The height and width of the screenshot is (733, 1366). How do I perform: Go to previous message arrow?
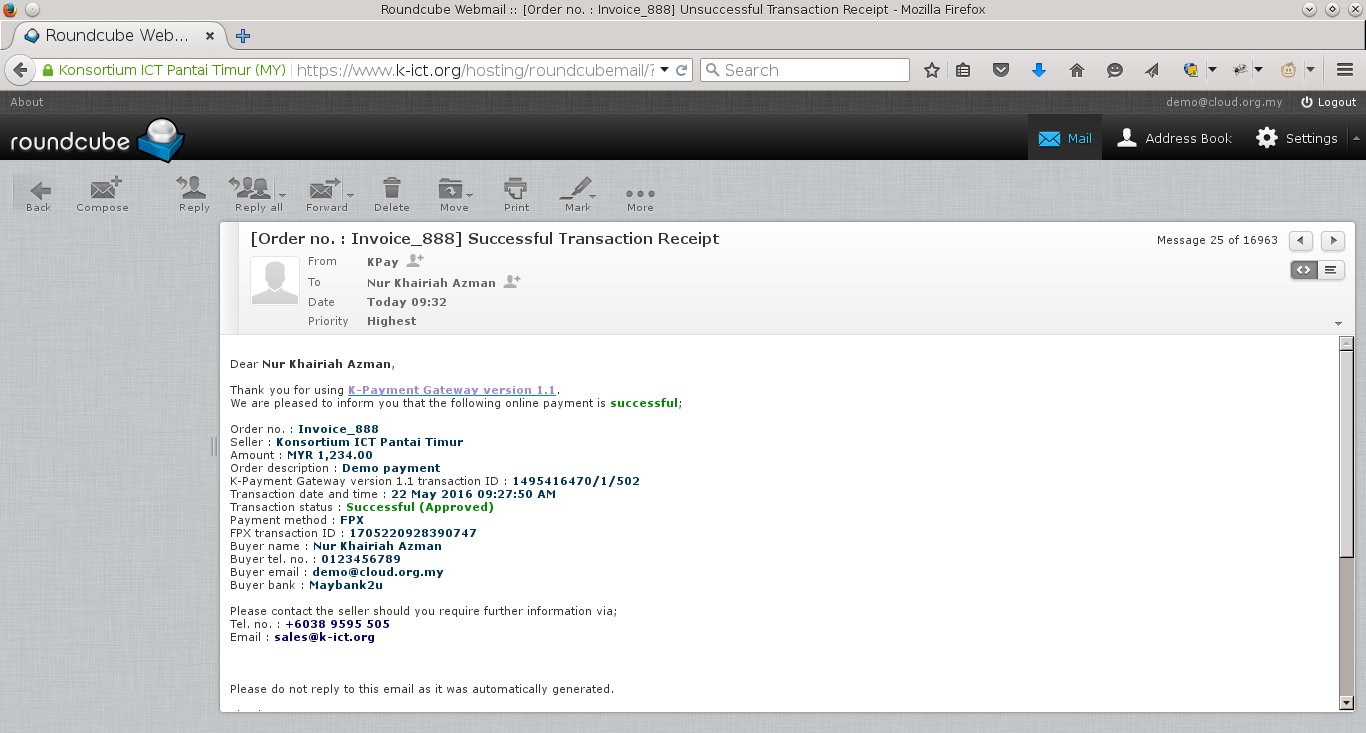(1300, 240)
